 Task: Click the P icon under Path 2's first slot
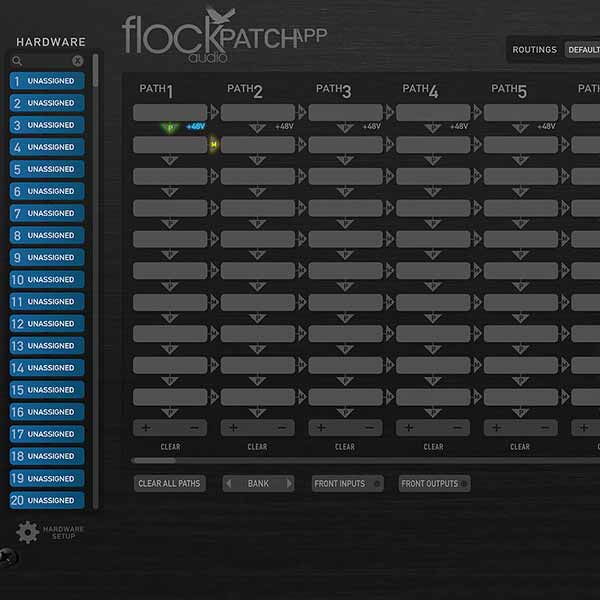click(257, 128)
